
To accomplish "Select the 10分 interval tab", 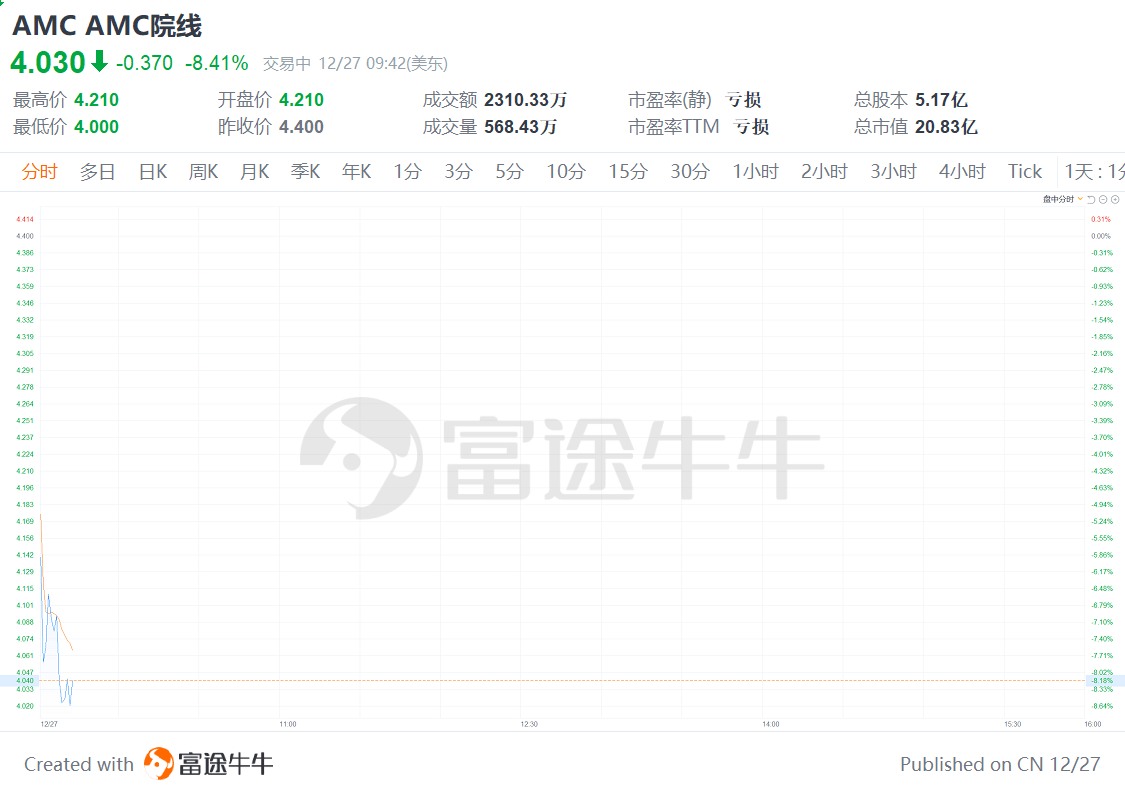I will point(566,172).
